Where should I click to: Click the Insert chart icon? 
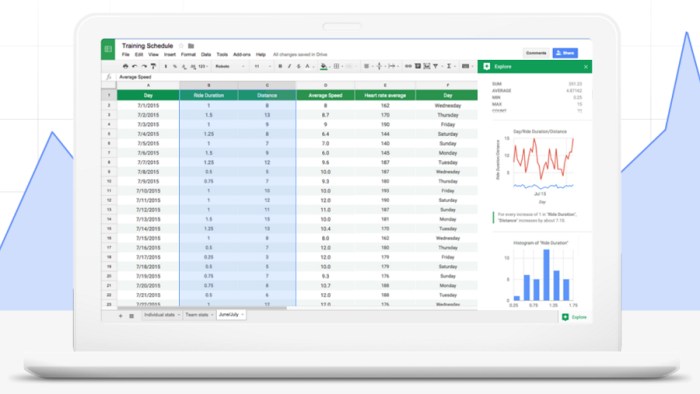click(427, 66)
